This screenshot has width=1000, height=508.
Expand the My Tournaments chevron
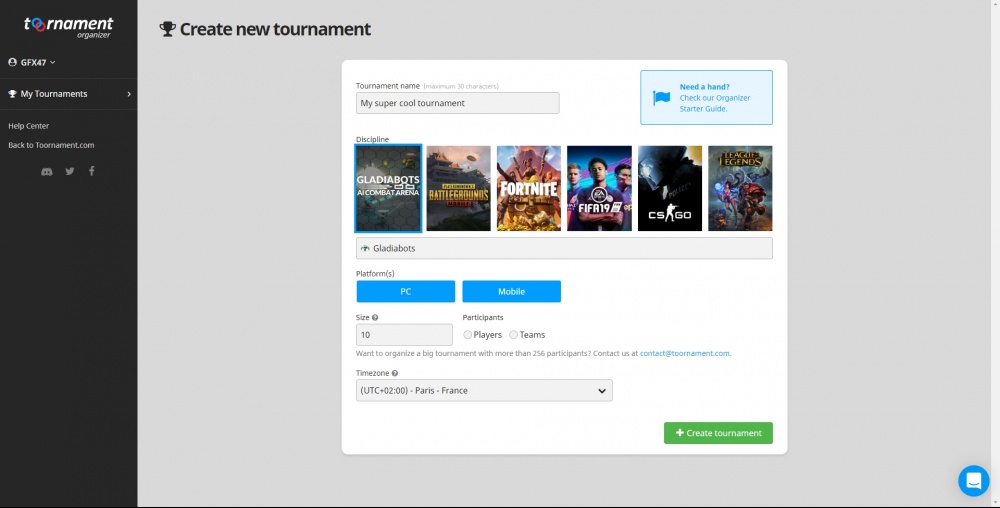pyautogui.click(x=129, y=94)
